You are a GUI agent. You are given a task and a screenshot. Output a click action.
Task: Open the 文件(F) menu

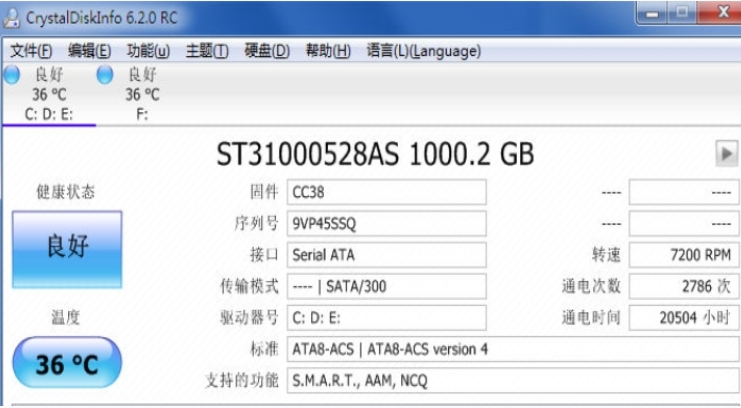click(x=31, y=51)
